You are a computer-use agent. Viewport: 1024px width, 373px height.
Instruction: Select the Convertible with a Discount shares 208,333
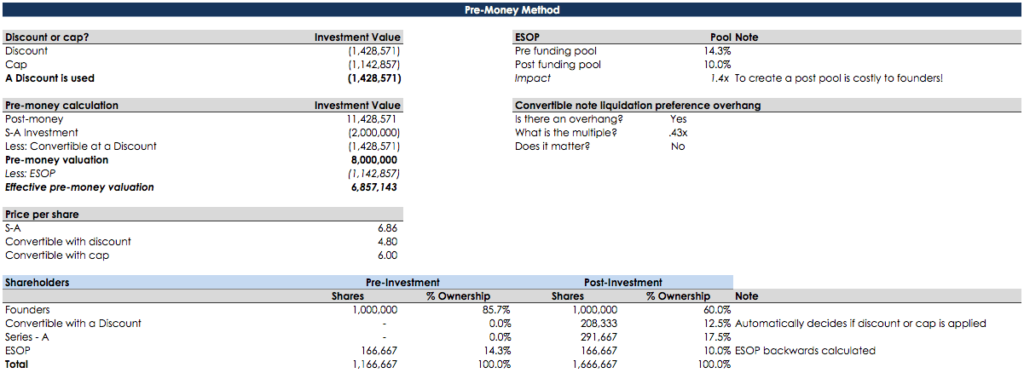[x=599, y=323]
